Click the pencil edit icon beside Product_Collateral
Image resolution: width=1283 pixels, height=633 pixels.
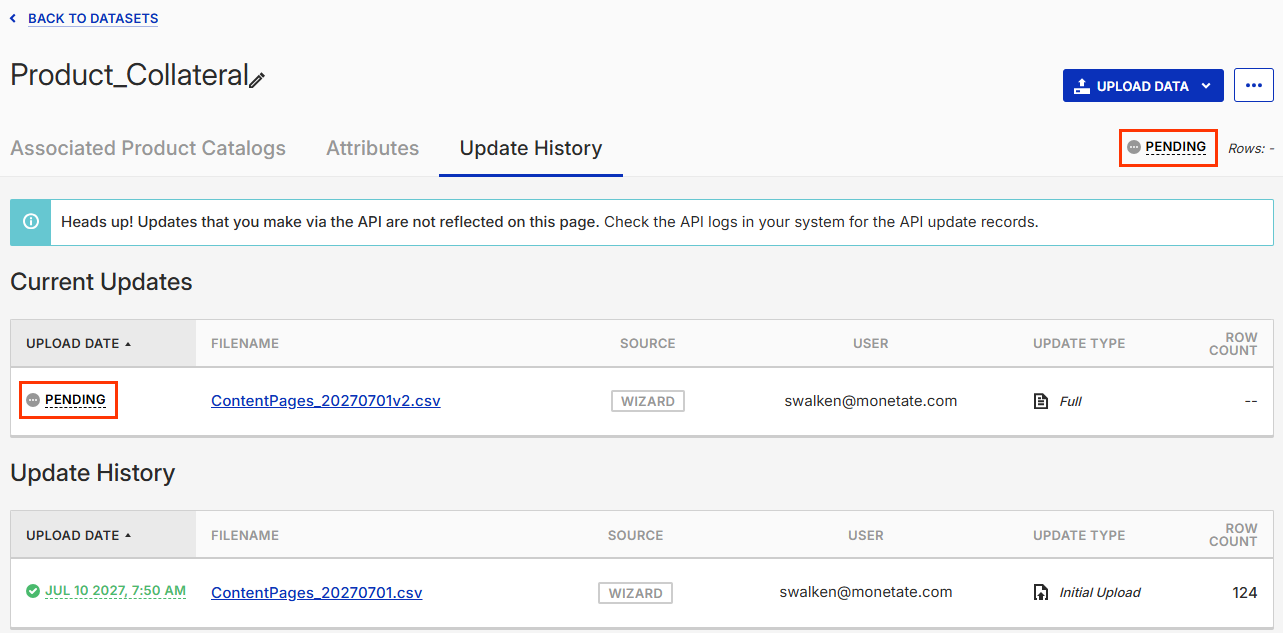coord(257,80)
